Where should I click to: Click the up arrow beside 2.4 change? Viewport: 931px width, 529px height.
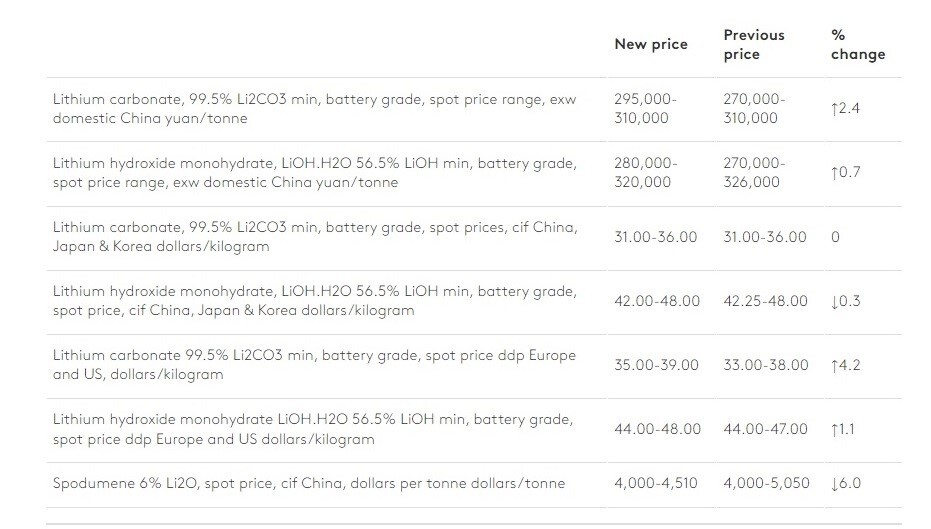pyautogui.click(x=834, y=109)
